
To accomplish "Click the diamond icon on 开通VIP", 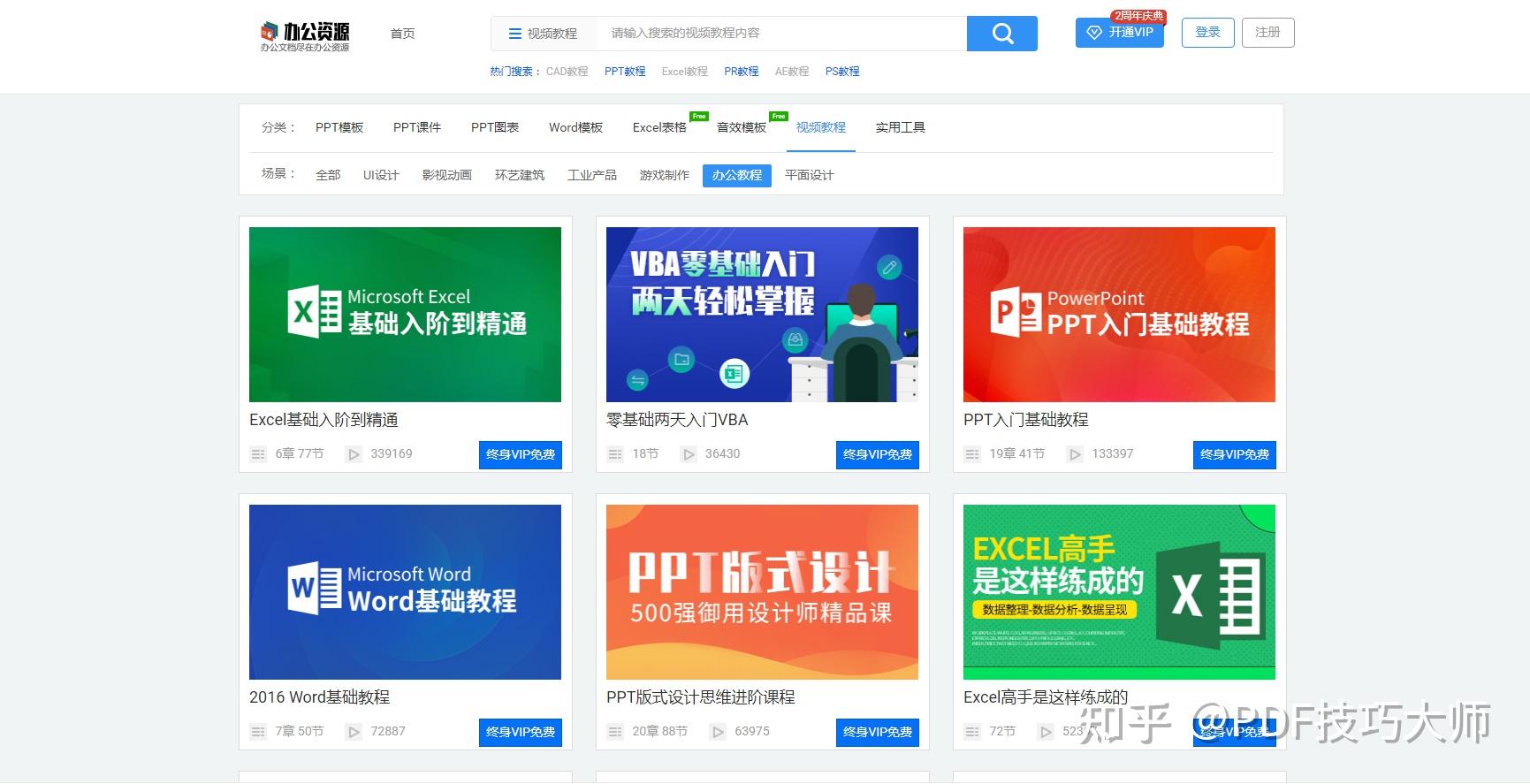I will [1094, 33].
